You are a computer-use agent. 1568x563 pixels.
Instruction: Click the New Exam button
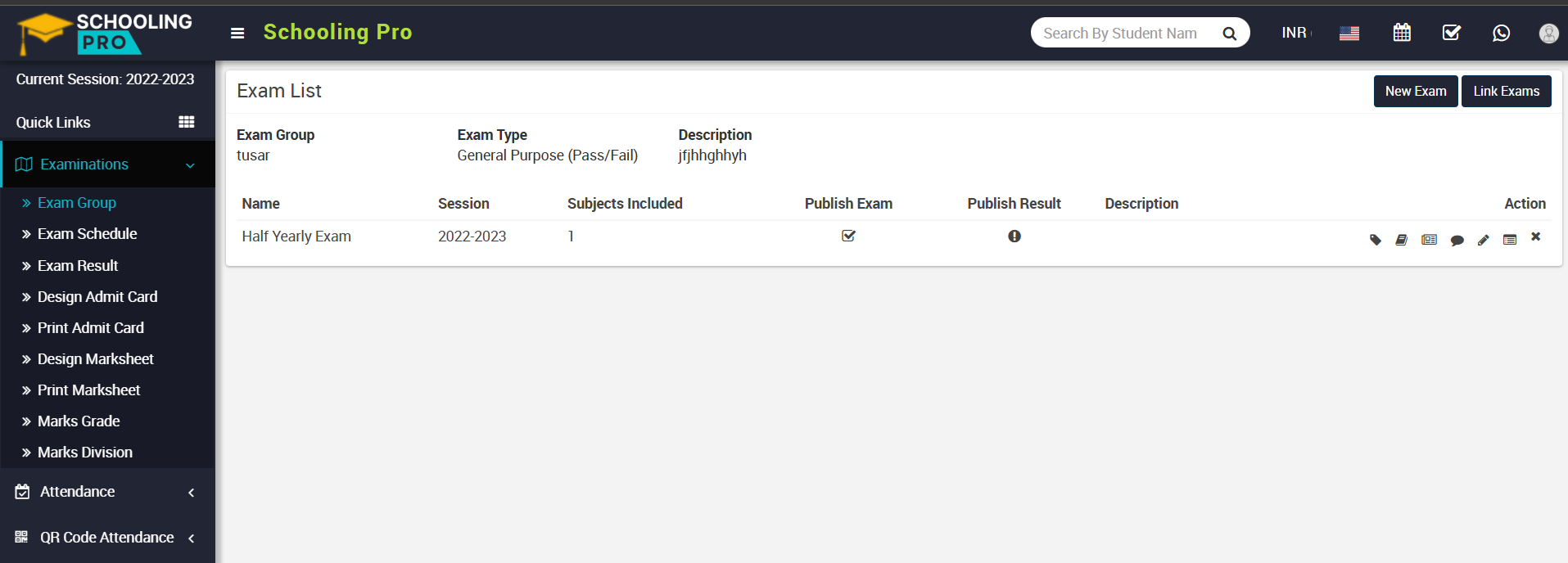click(x=1416, y=91)
